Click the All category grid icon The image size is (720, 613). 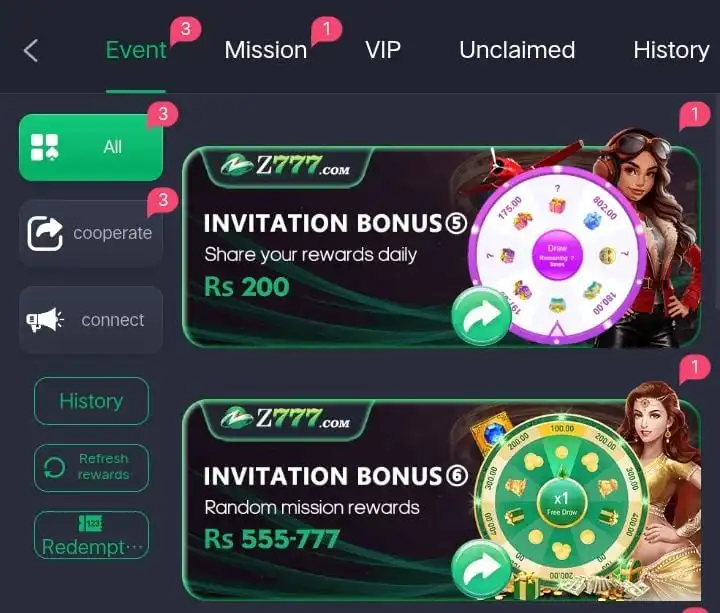pos(45,147)
